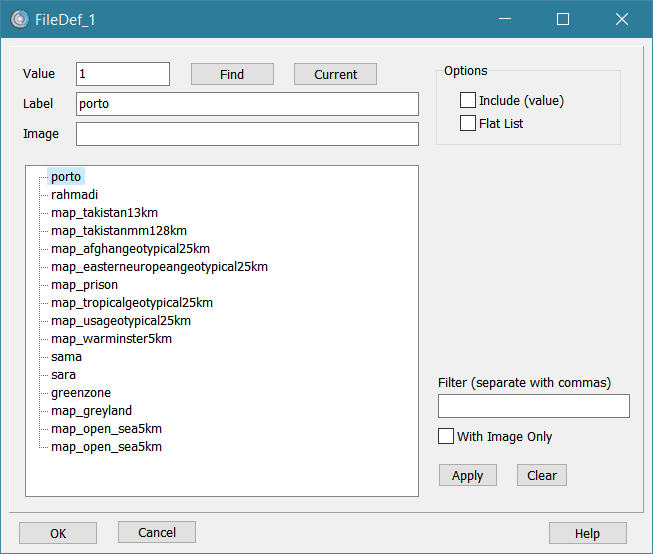
Task: Select map_takistan13km tree entry
Action: pos(104,213)
